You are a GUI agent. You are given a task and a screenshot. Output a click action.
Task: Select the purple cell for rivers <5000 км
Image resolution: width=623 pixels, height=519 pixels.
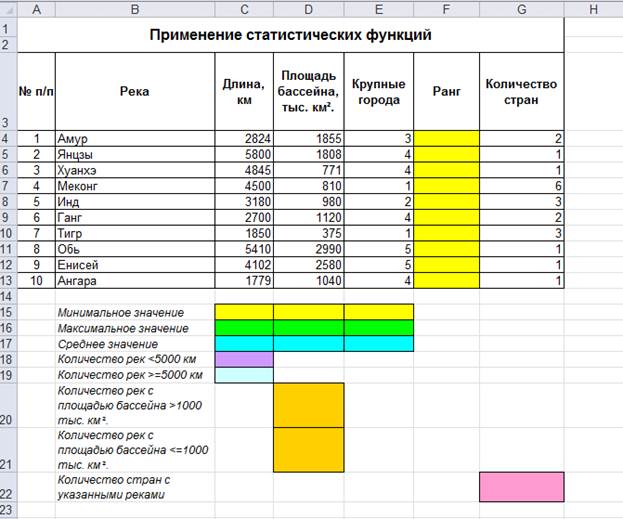(244, 359)
